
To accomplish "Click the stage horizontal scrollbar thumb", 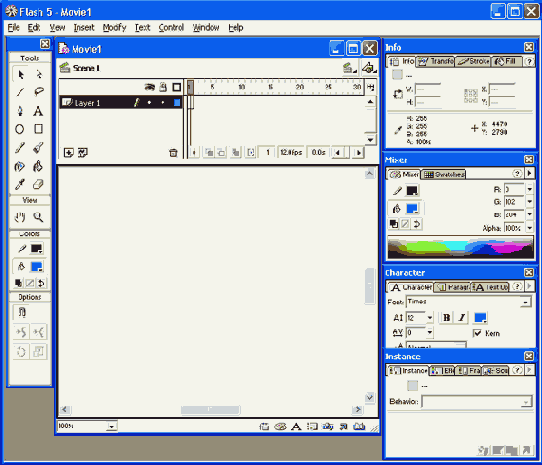I will [211, 410].
